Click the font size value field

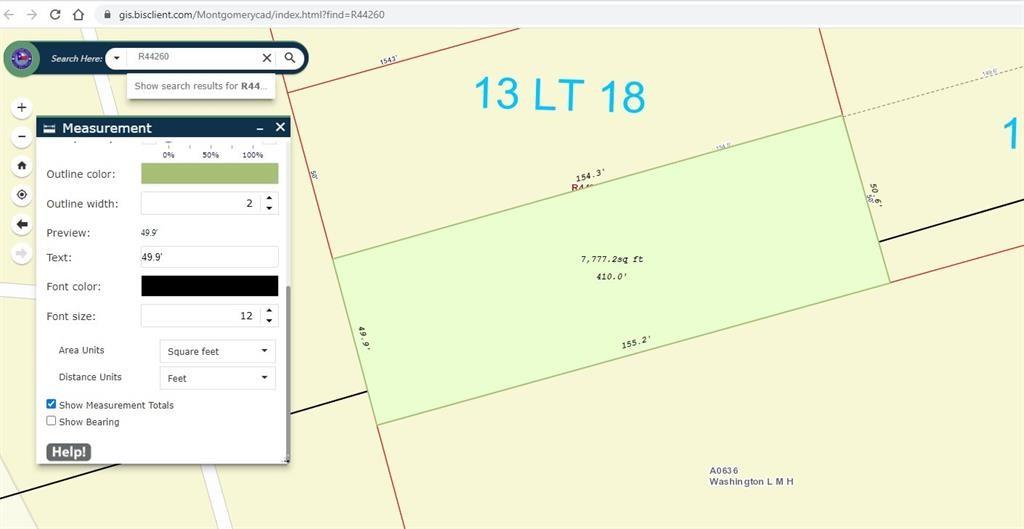200,316
